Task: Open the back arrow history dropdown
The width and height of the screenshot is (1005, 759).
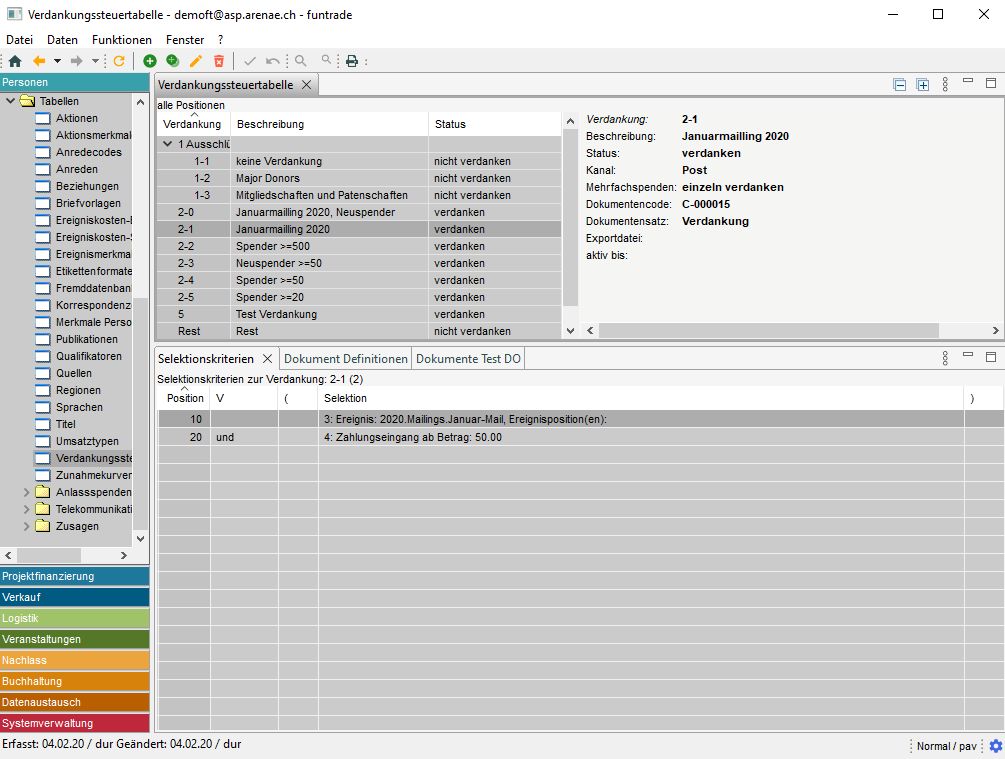Action: [57, 61]
